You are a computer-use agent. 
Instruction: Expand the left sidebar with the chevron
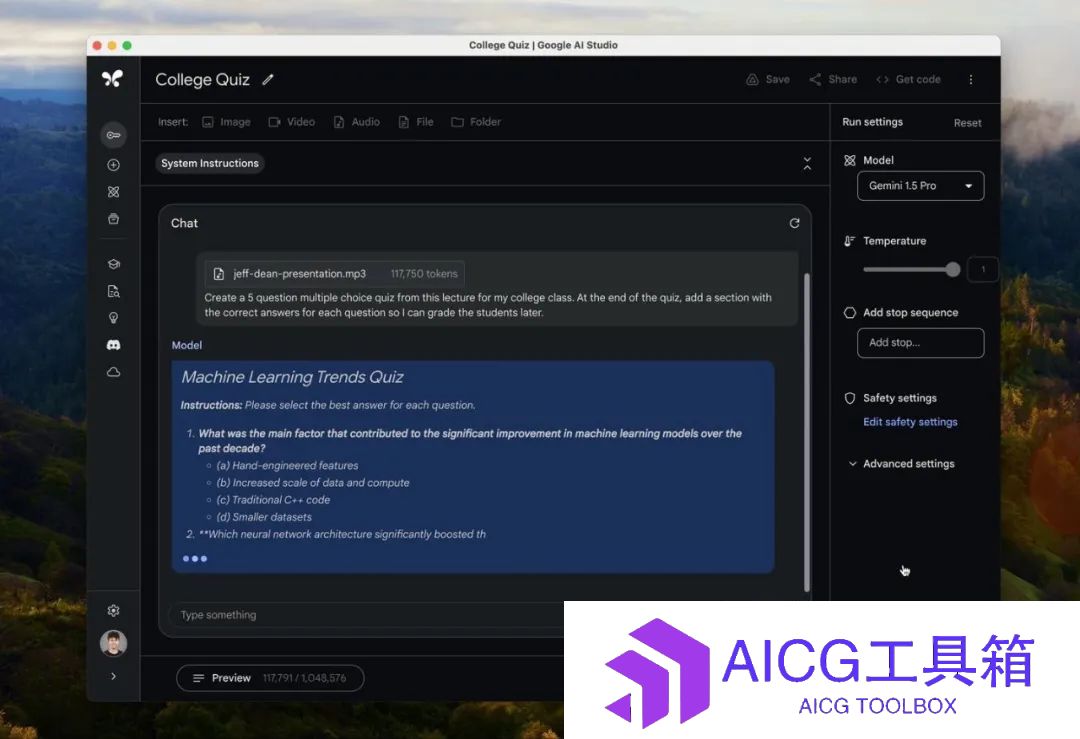[114, 676]
